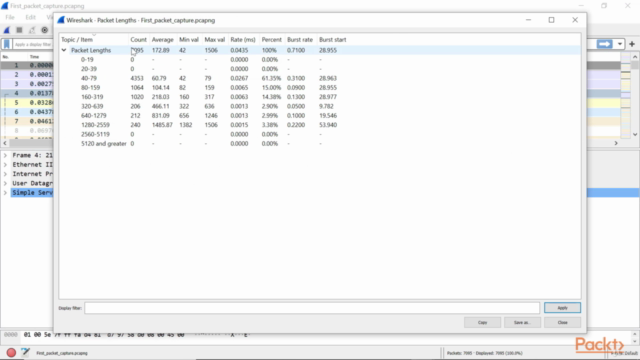Open the File menu in main Wireshark window
The image size is (640, 360).
[10, 17]
